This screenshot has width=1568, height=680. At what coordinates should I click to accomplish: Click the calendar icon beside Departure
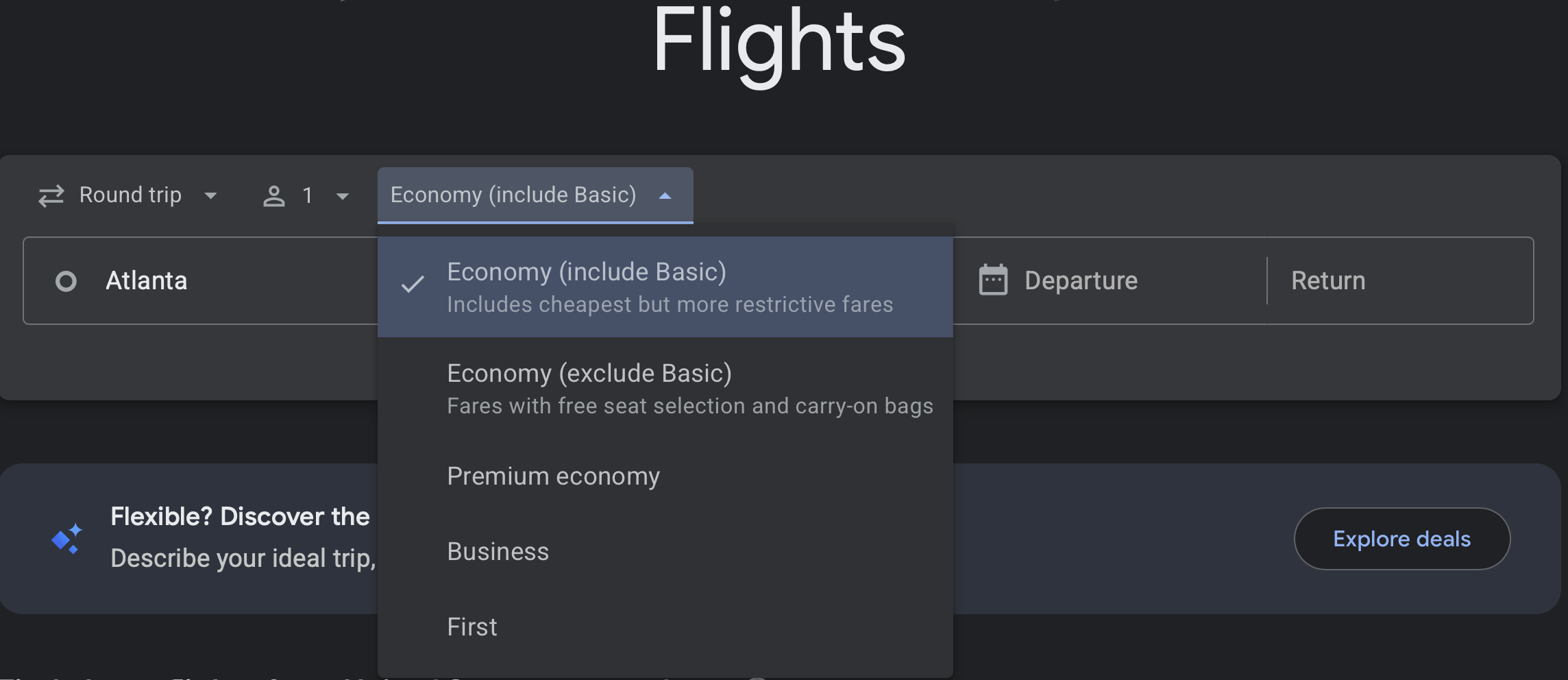tap(993, 280)
